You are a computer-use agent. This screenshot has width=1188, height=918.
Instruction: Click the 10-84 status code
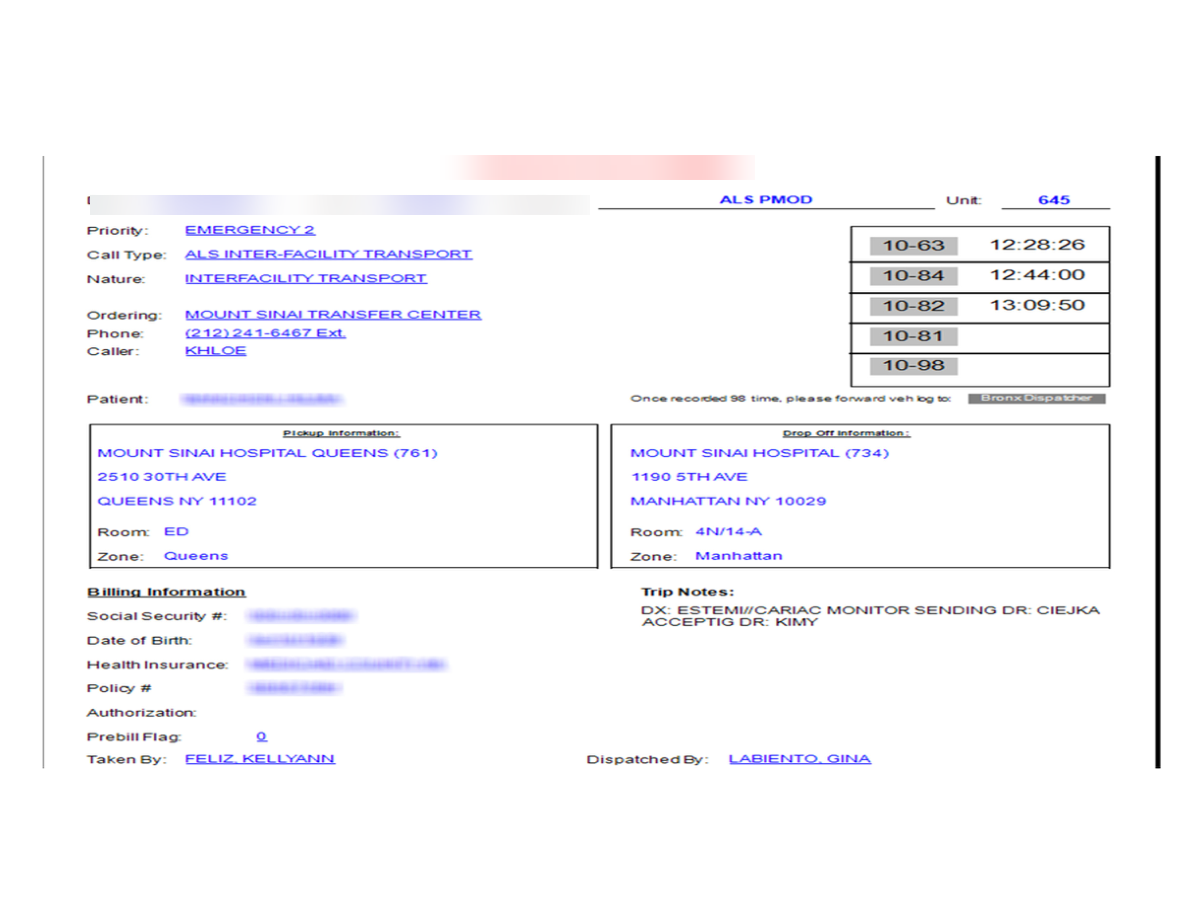914,276
